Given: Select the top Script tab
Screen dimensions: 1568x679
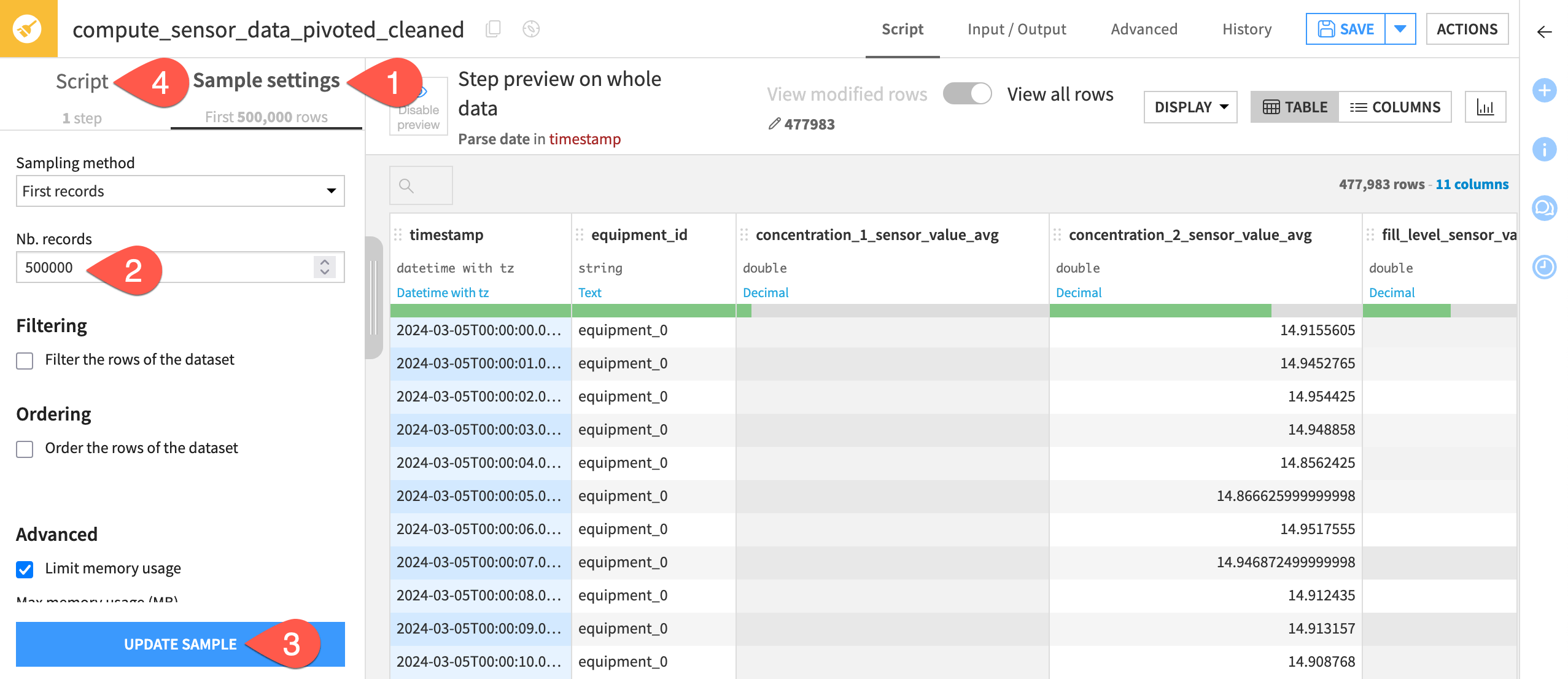Looking at the screenshot, I should click(x=902, y=29).
